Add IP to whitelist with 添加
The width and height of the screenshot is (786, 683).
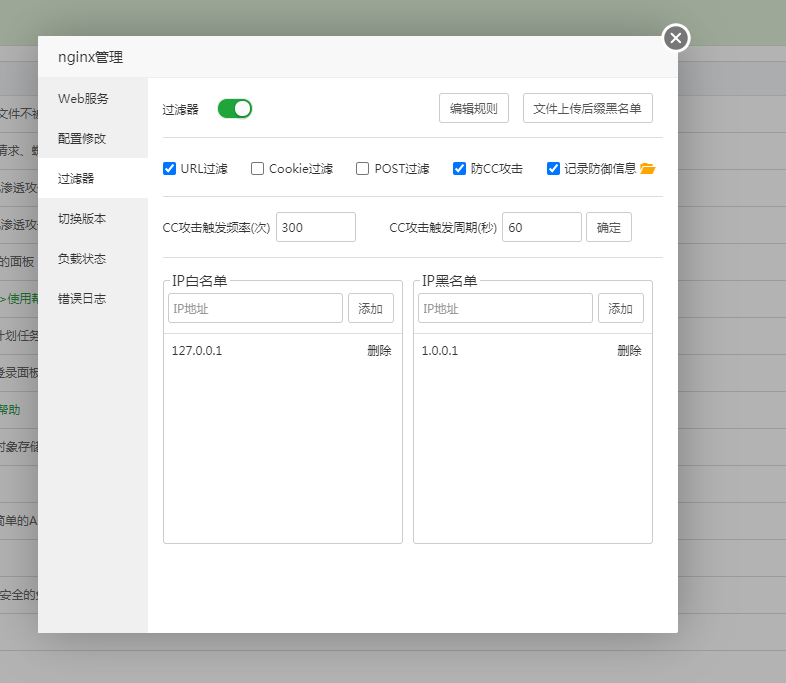tap(370, 308)
